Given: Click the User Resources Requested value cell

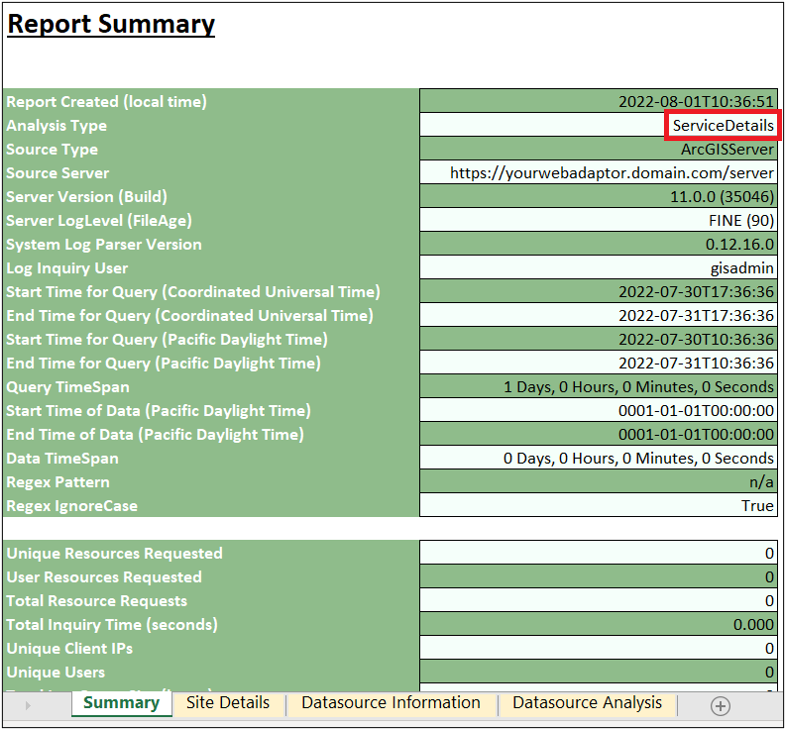Looking at the screenshot, I should pos(598,577).
